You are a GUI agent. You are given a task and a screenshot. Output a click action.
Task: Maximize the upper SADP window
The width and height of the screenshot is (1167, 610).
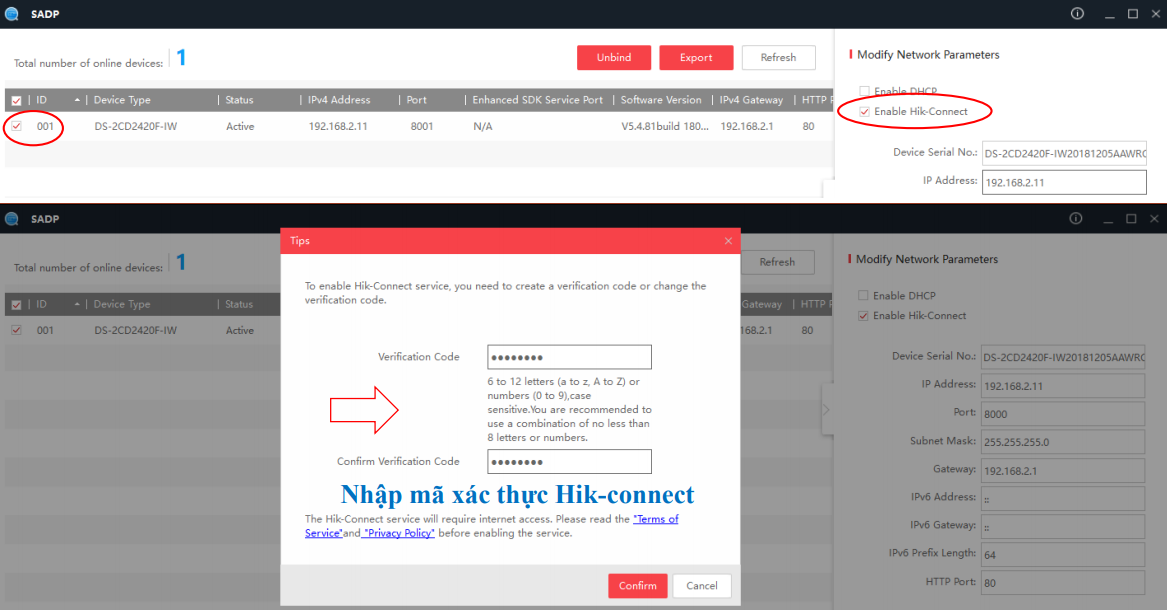(1133, 14)
